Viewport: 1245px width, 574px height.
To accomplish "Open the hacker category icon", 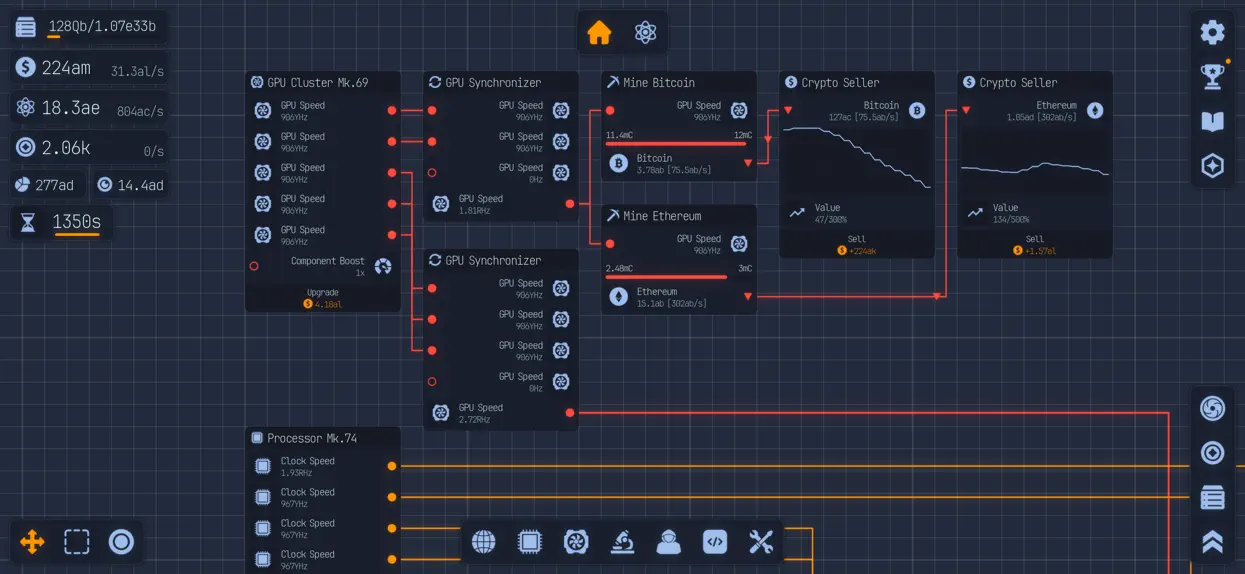I will (x=668, y=542).
